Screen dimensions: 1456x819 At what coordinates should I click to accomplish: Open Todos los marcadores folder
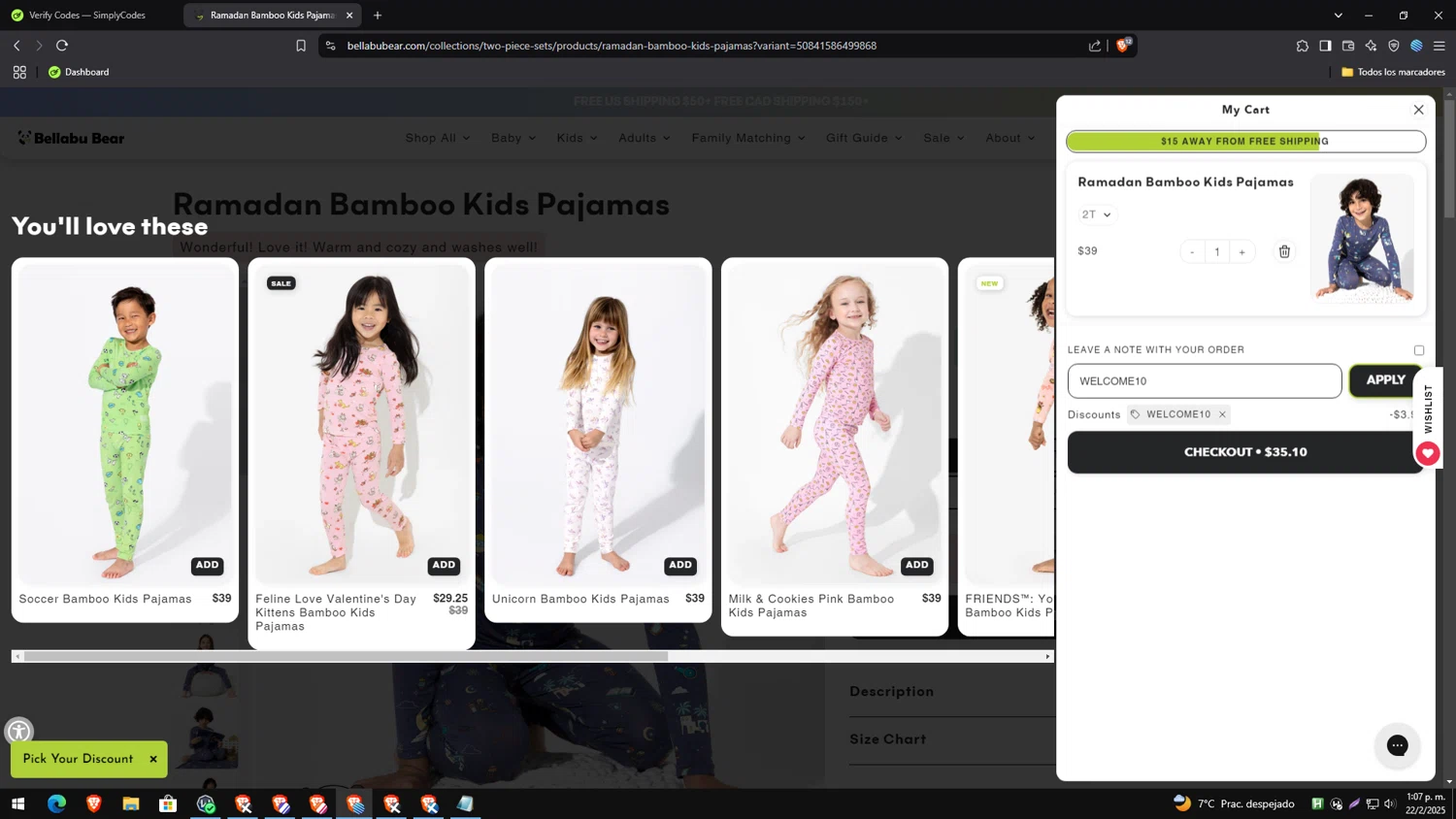pyautogui.click(x=1393, y=72)
